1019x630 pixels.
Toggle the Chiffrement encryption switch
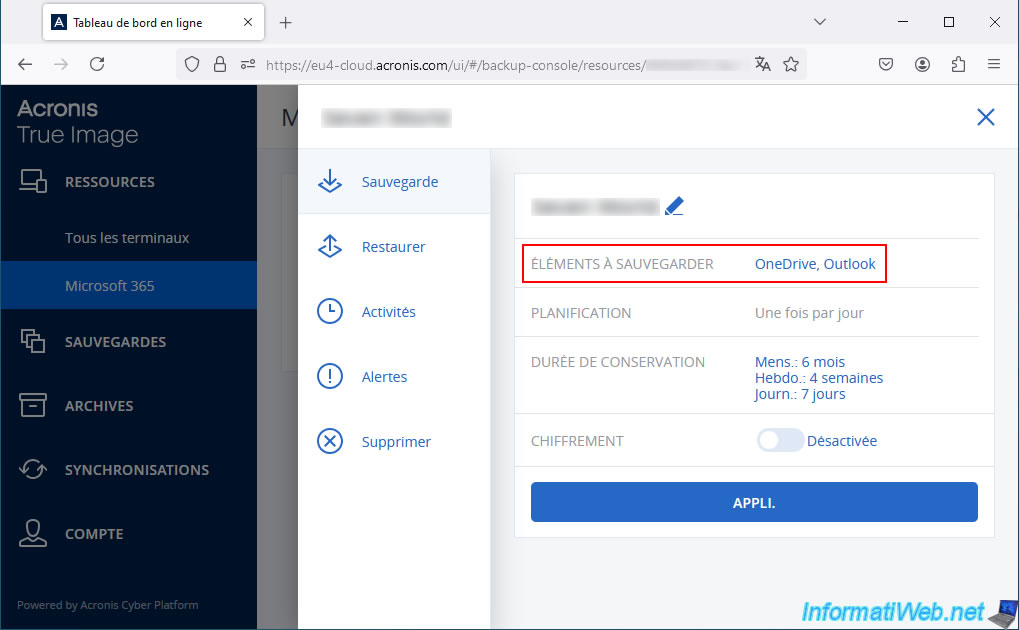click(x=780, y=440)
